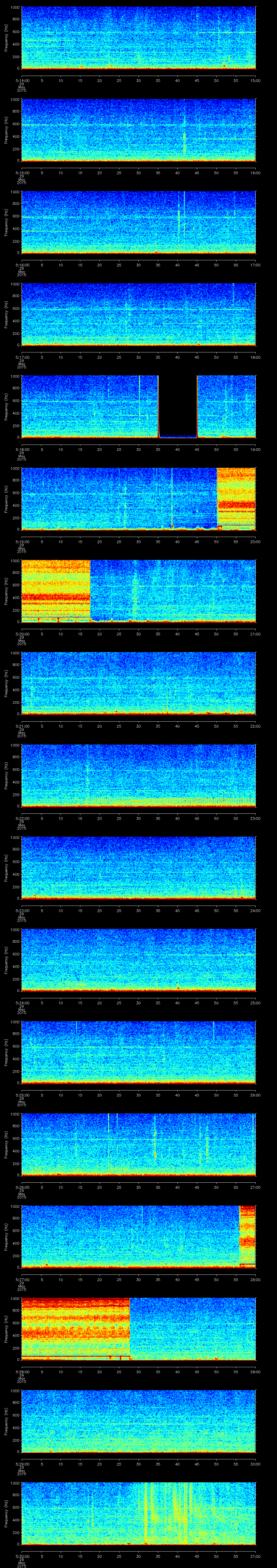The image size is (277, 1568).
Task: Click the 5:29:00 start time label
Action: pos(22,1464)
